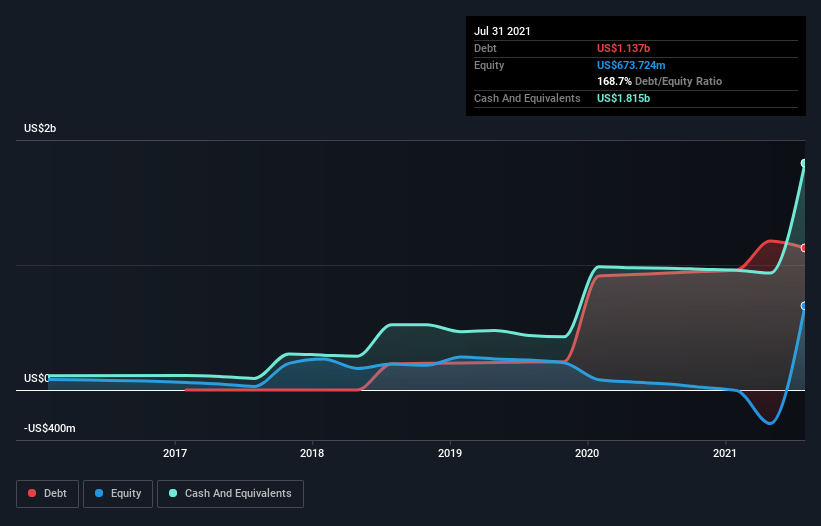
Task: Toggle the Cash And Equivalents legend button
Action: (230, 494)
